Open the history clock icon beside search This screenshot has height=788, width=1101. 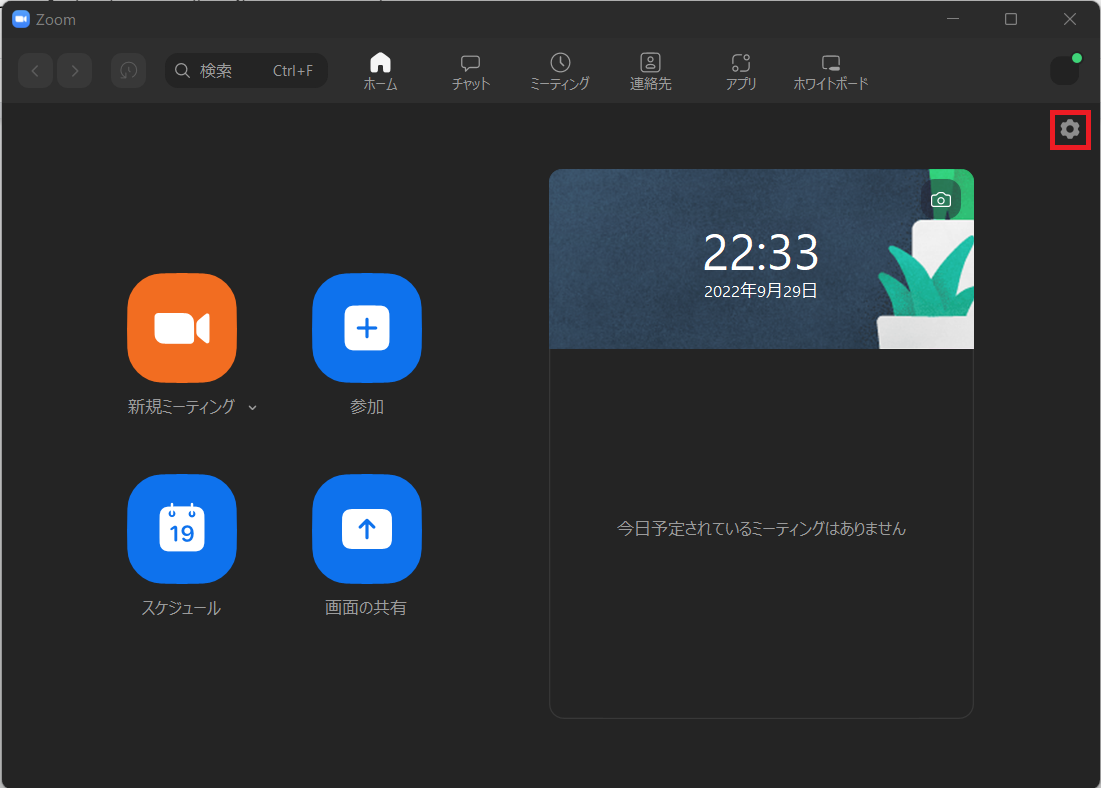tap(128, 71)
